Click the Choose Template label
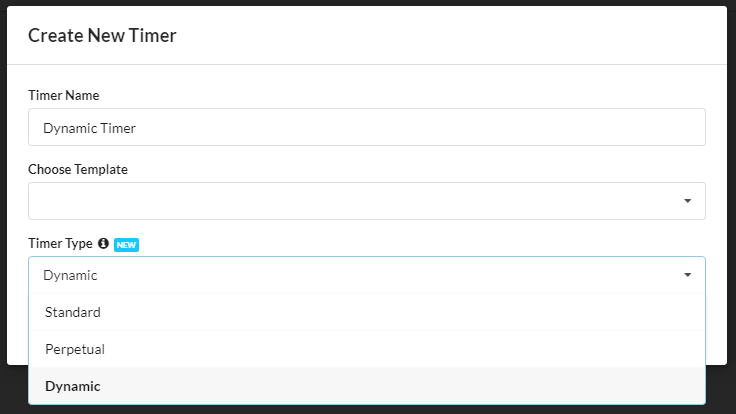 [x=78, y=169]
